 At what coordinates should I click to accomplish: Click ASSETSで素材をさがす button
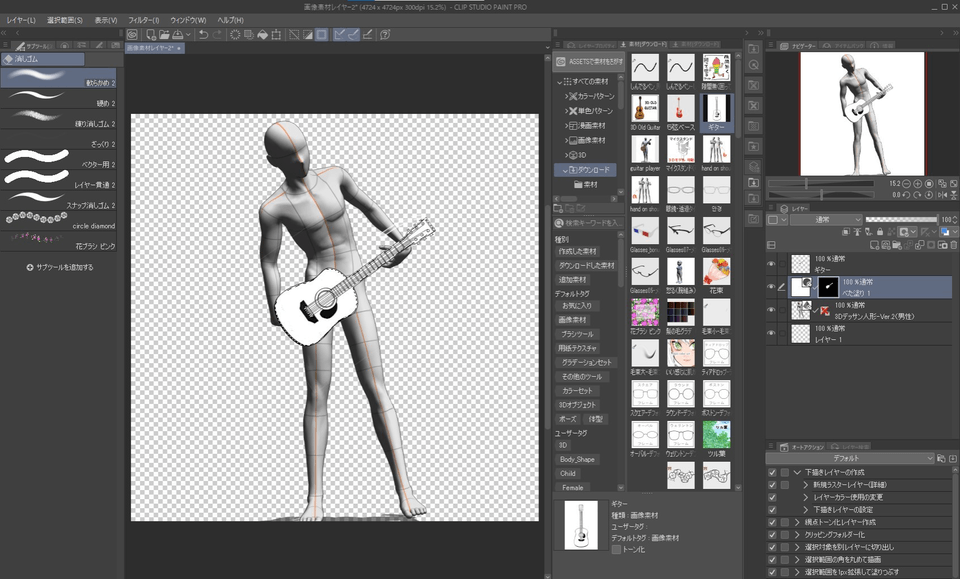[x=589, y=61]
